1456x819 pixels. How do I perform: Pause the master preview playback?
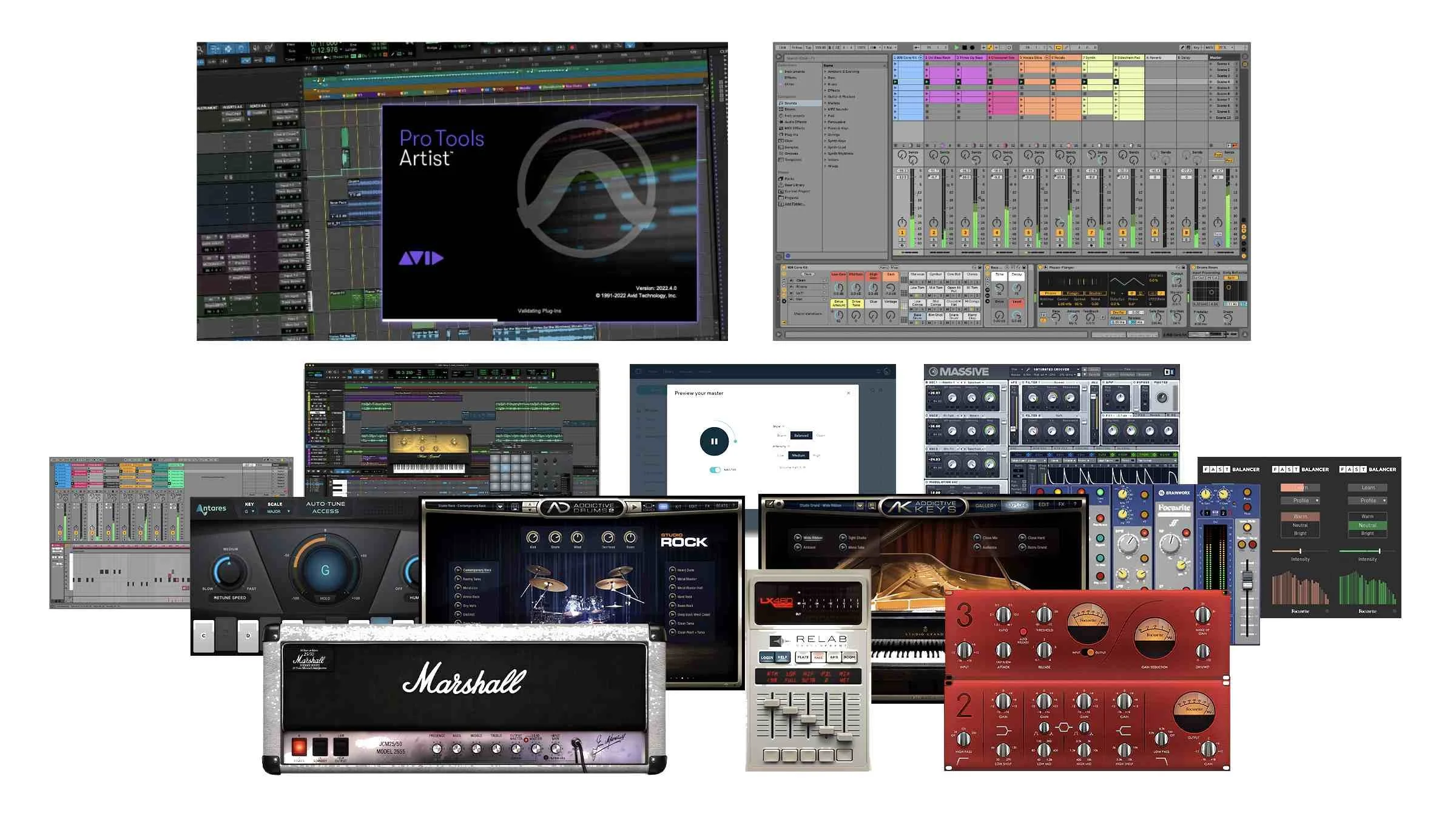(x=714, y=442)
